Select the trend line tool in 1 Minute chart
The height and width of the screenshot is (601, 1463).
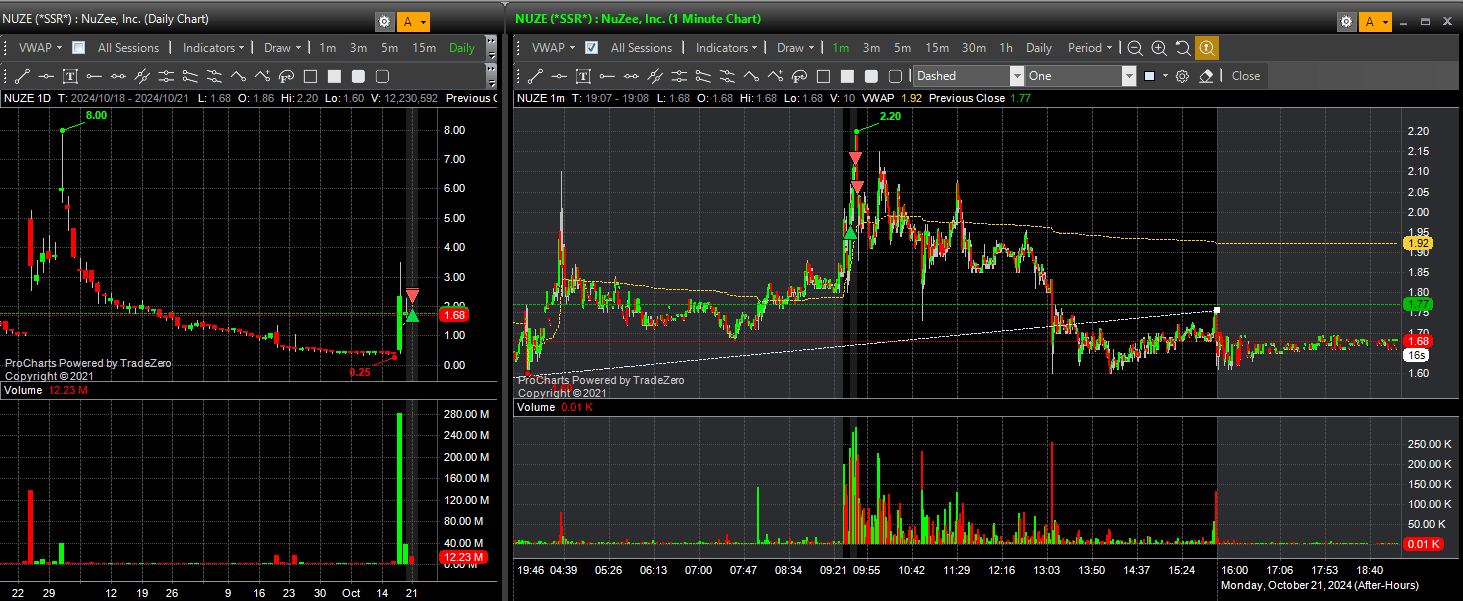[535, 76]
